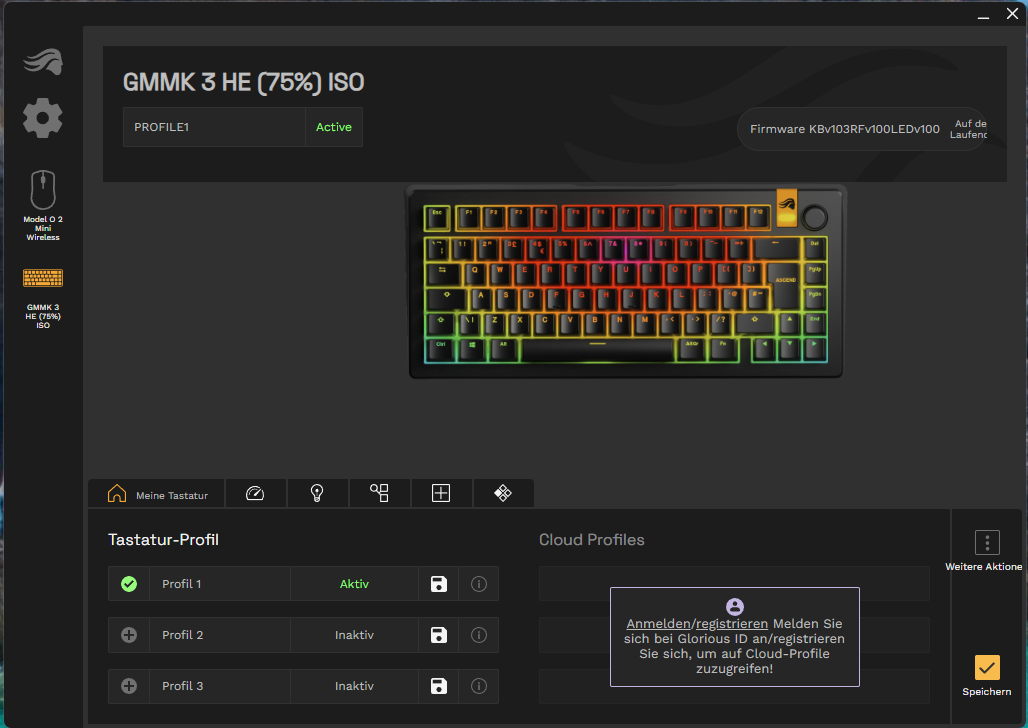The image size is (1028, 728).
Task: Save Profil 2 with its floppy disk icon
Action: pyautogui.click(x=439, y=635)
